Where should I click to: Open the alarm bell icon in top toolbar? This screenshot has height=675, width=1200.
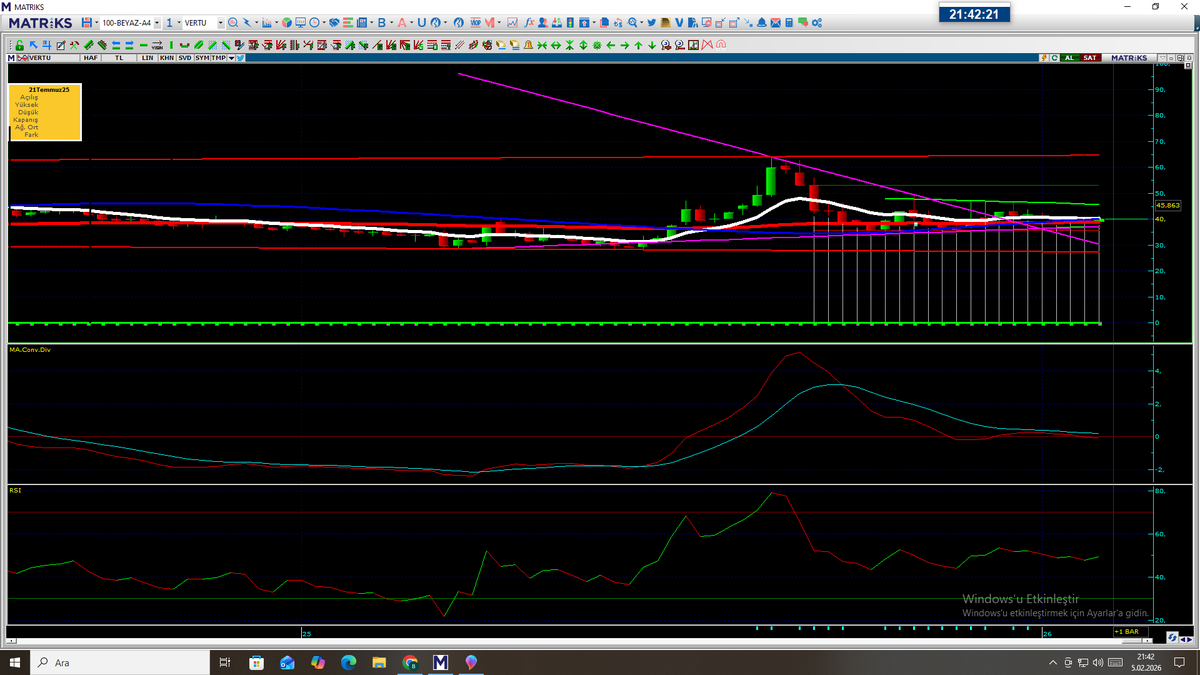(761, 22)
